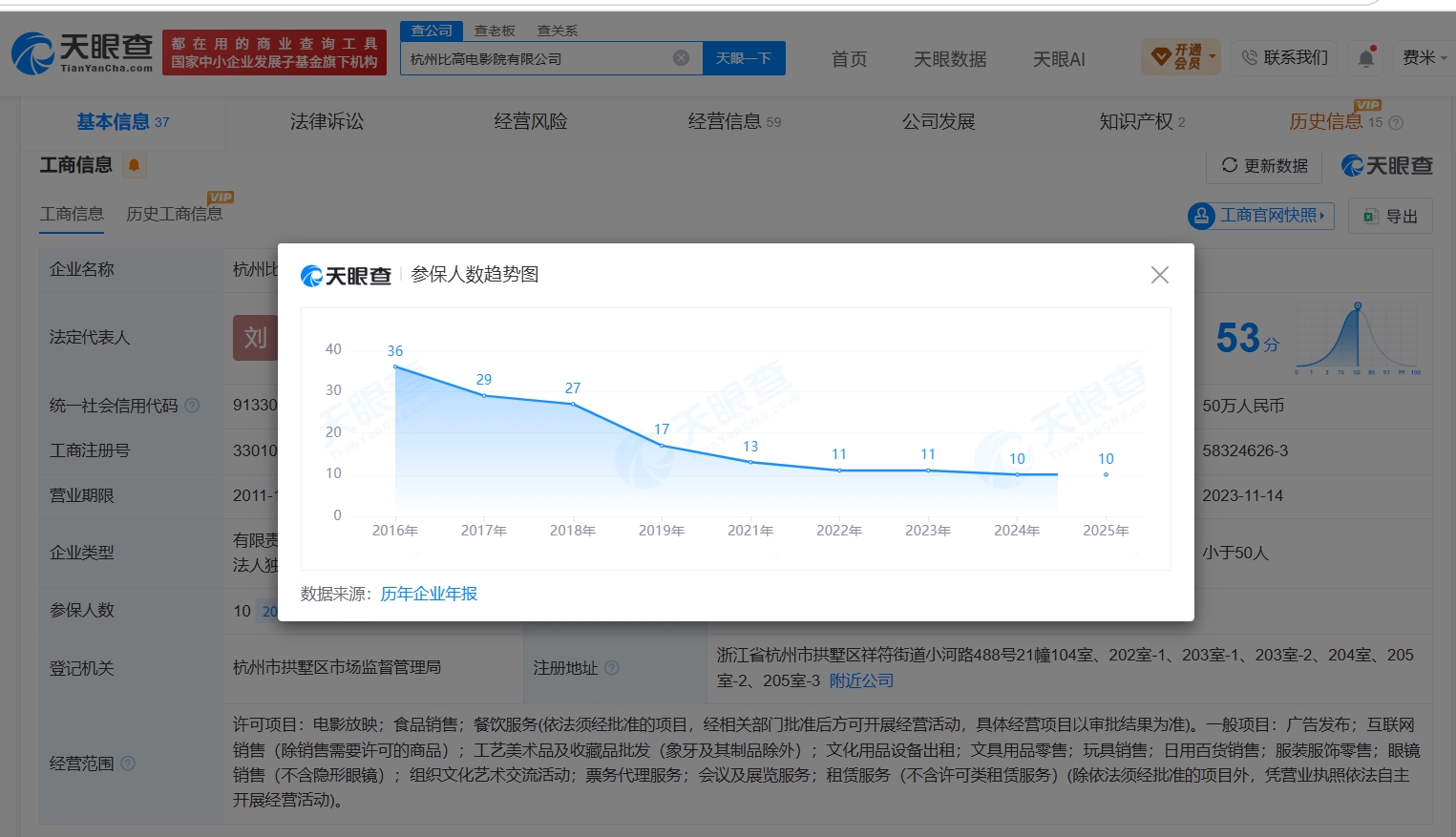Click the 53分 score distribution chart
Image resolution: width=1456 pixels, height=837 pixels.
coord(1358,338)
